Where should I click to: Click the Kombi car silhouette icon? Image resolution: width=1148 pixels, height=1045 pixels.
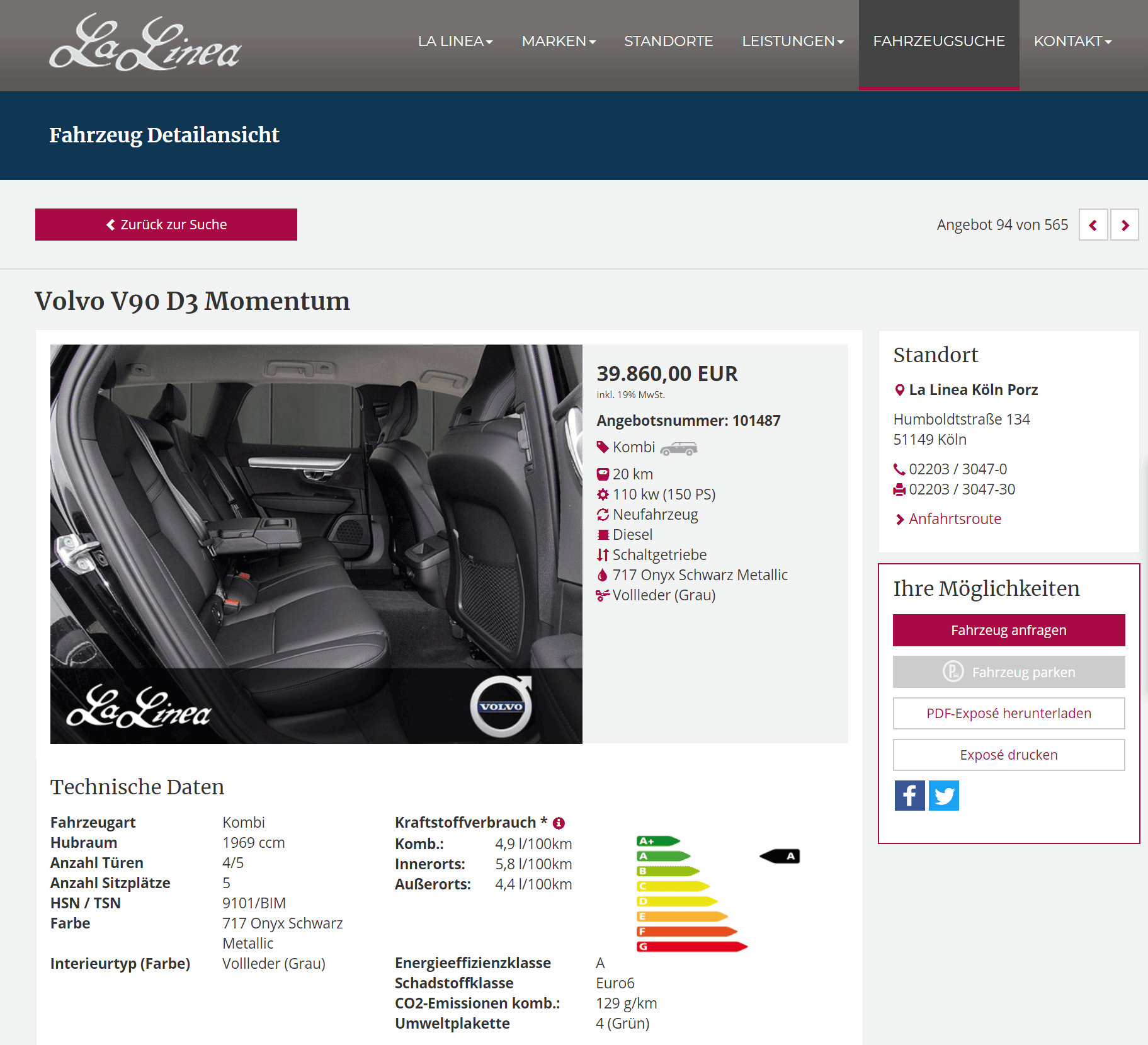679,448
